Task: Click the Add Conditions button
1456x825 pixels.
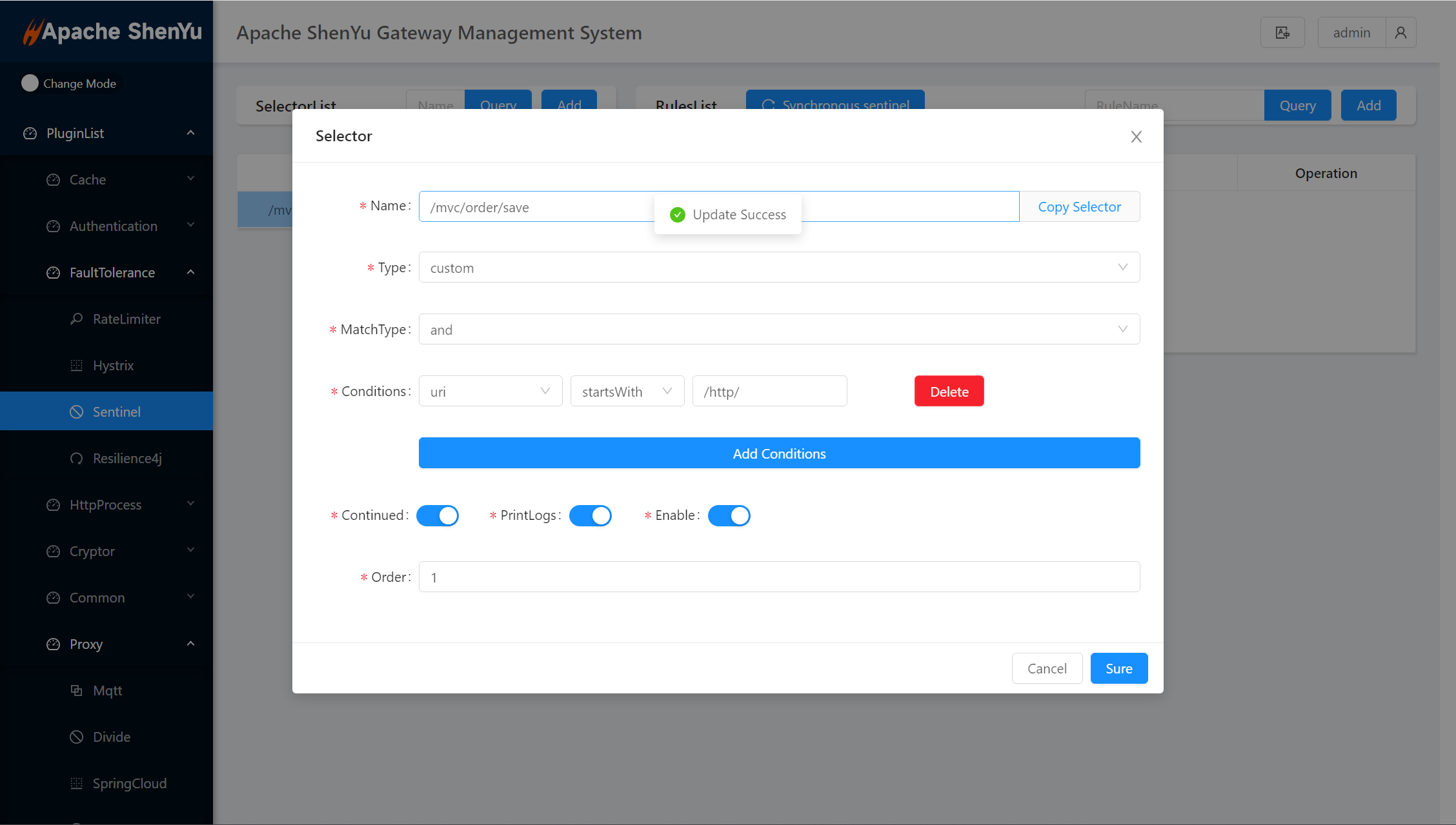Action: click(779, 453)
